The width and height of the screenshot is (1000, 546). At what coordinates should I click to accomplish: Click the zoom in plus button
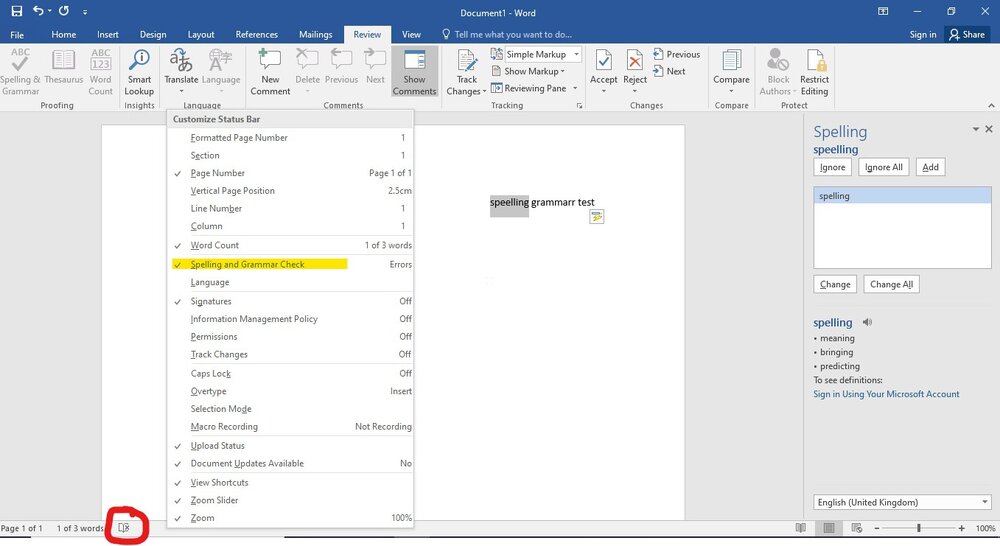961,528
